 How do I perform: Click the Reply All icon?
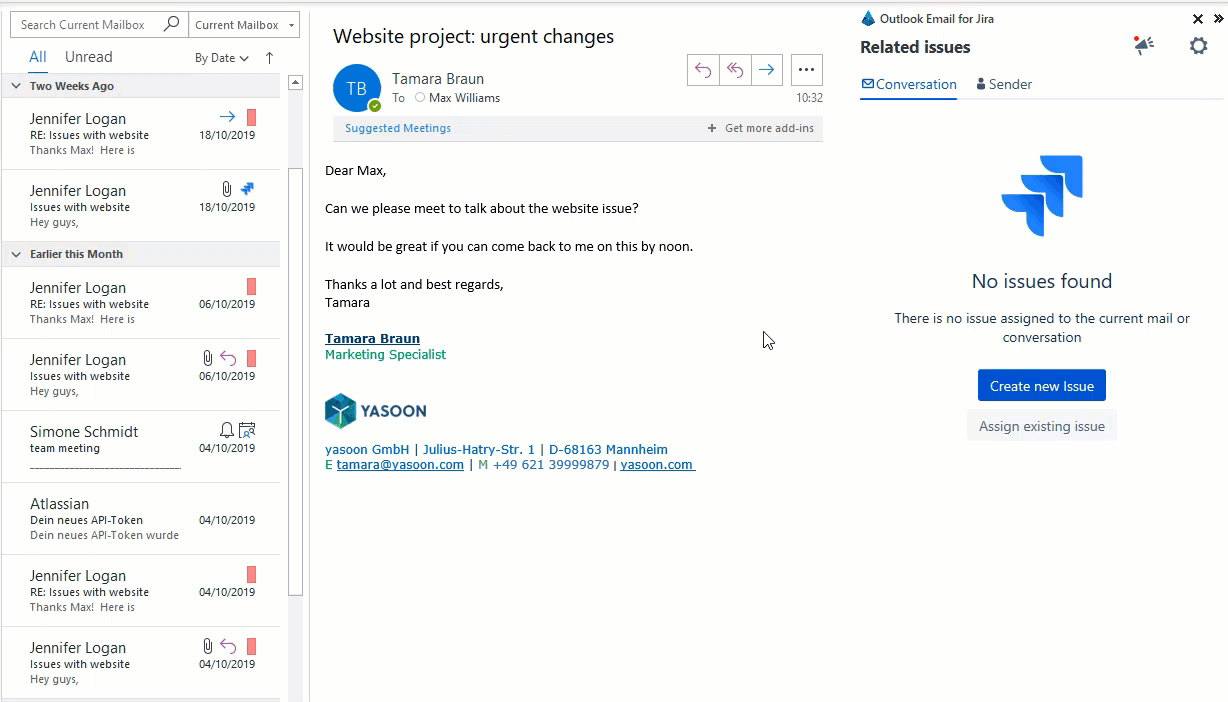tap(735, 70)
